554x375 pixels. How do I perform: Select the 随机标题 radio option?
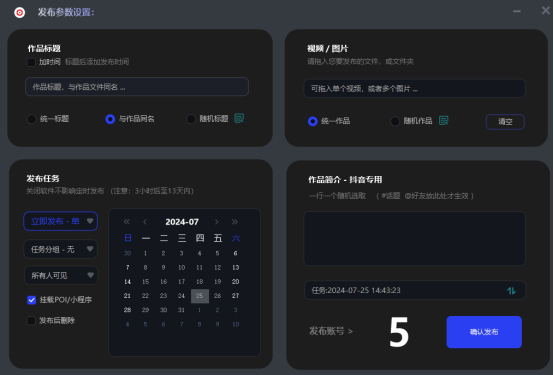pyautogui.click(x=191, y=119)
